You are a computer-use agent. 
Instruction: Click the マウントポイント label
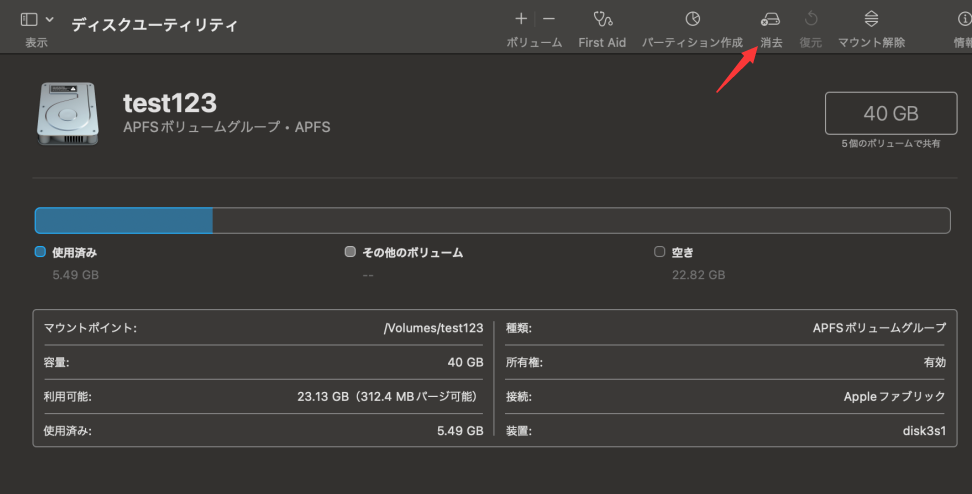[x=91, y=327]
